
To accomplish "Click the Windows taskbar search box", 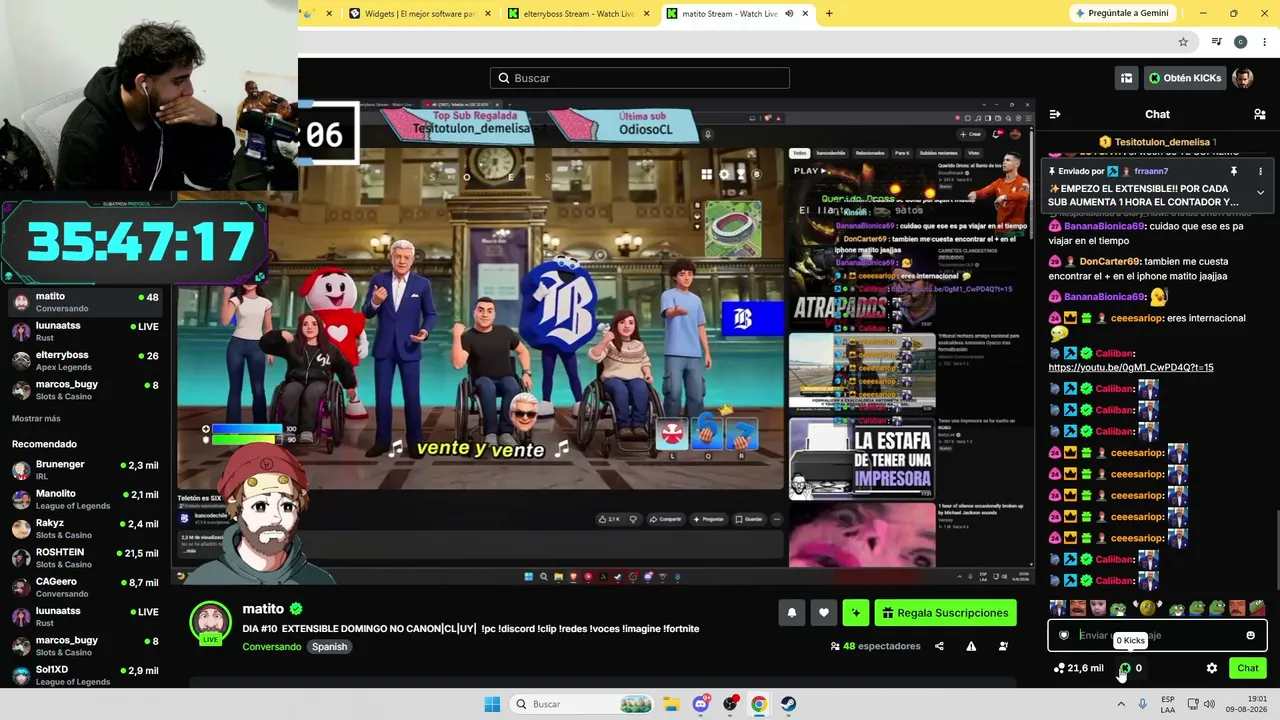I will tap(583, 704).
